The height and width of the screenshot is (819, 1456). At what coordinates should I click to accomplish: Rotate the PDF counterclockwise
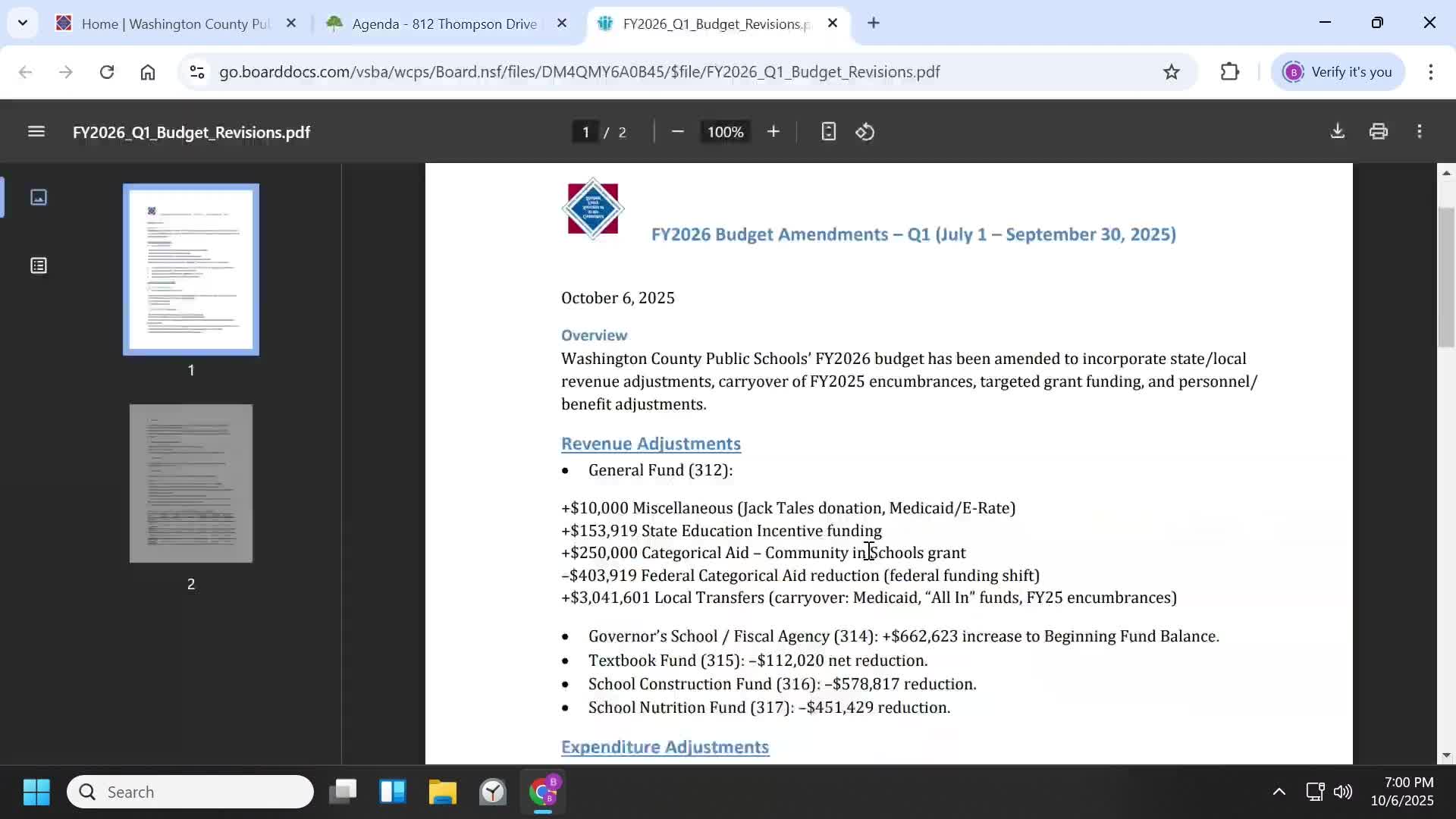(x=865, y=132)
